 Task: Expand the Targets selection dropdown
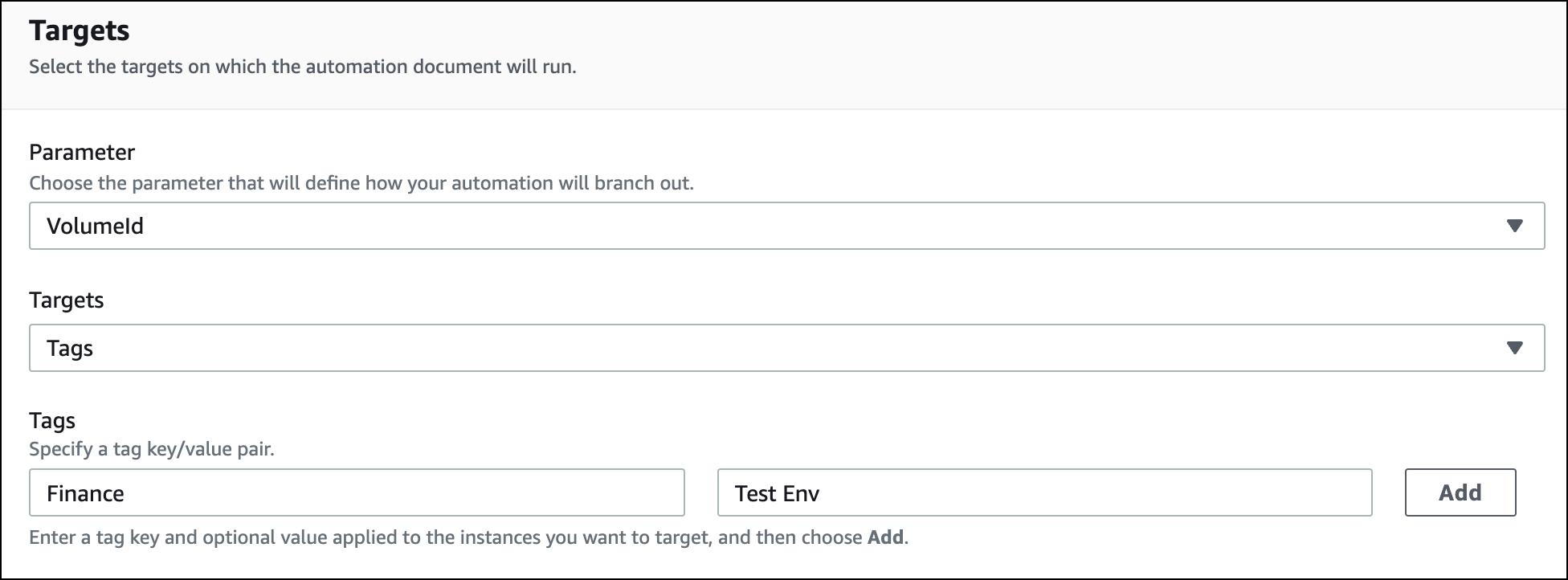[786, 348]
